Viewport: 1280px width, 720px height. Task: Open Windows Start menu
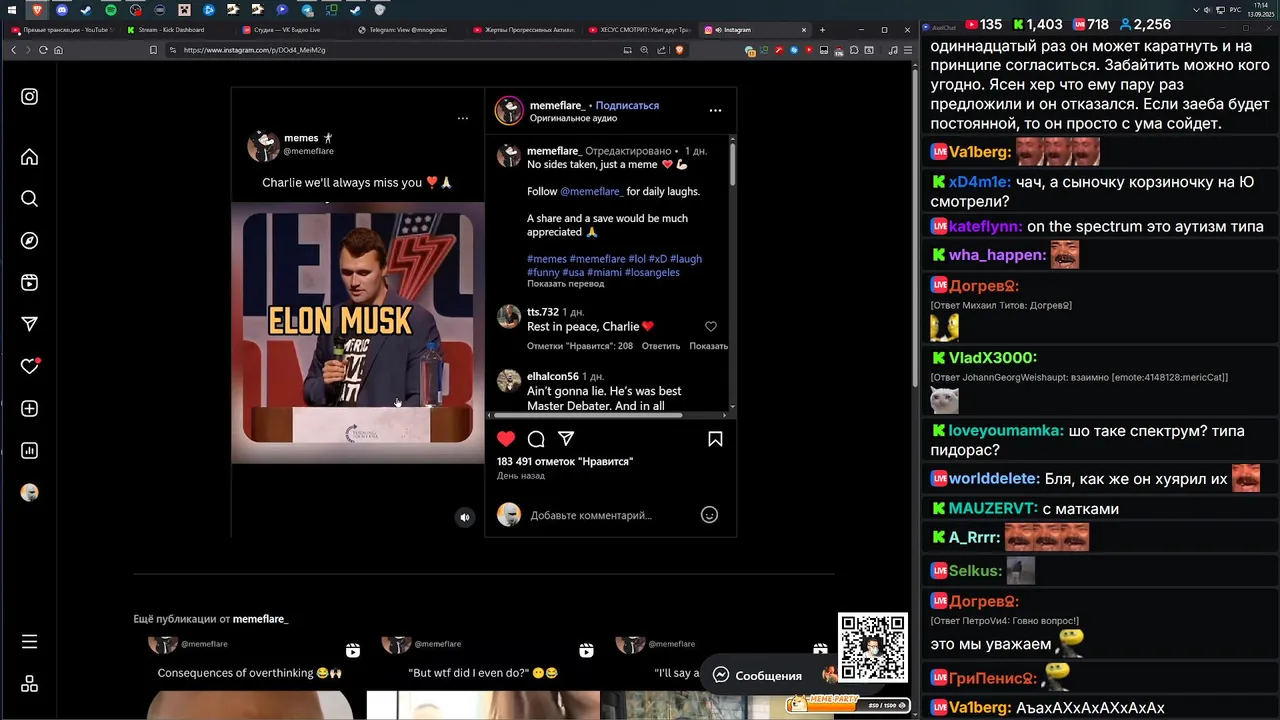click(x=14, y=10)
